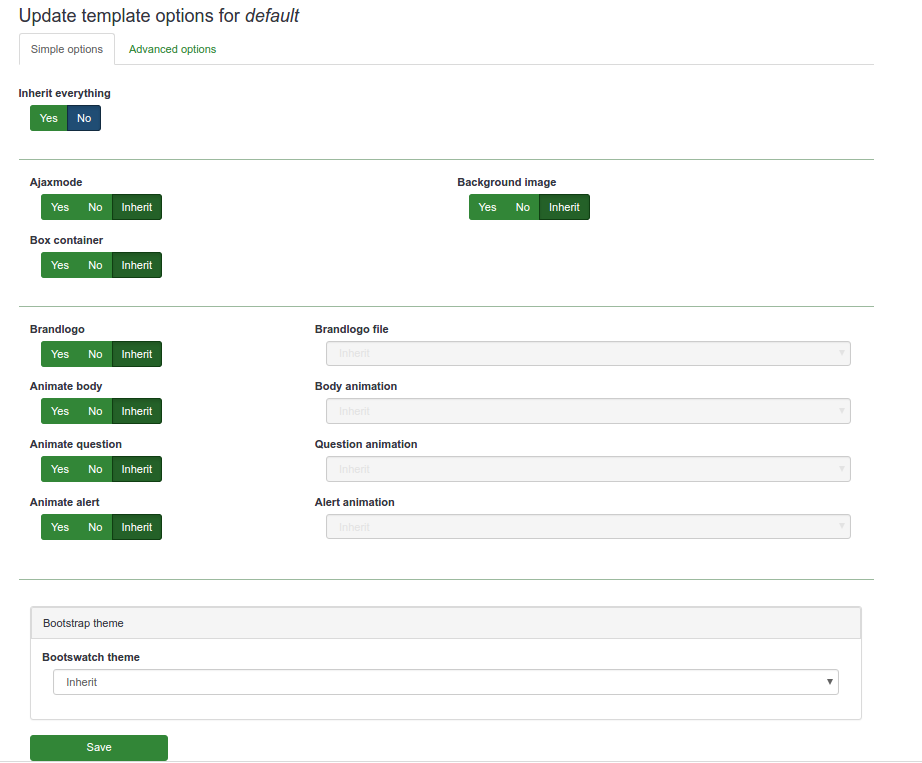The height and width of the screenshot is (763, 922).
Task: Enable Ajaxmode with Yes
Action: [60, 207]
